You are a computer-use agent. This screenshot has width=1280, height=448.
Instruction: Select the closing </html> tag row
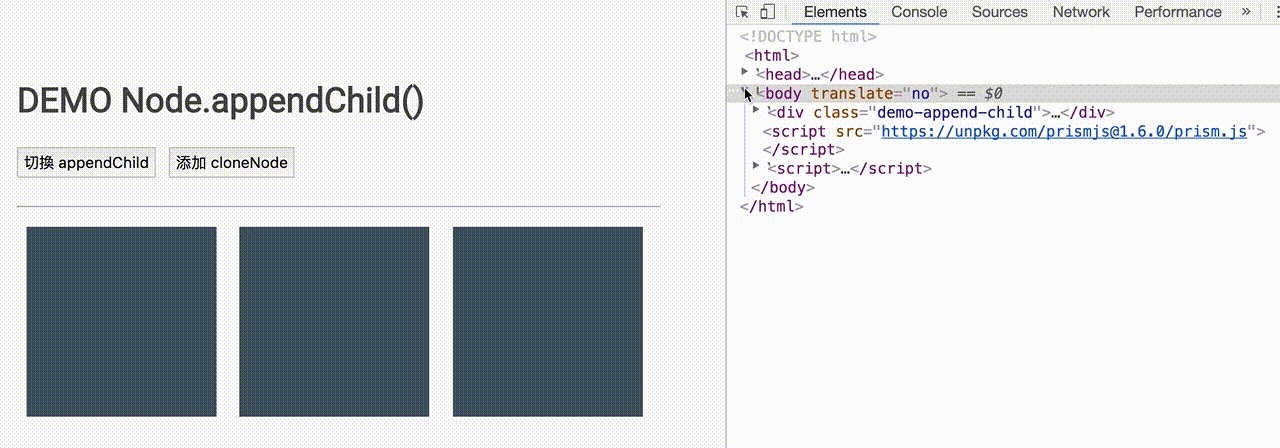click(x=771, y=206)
